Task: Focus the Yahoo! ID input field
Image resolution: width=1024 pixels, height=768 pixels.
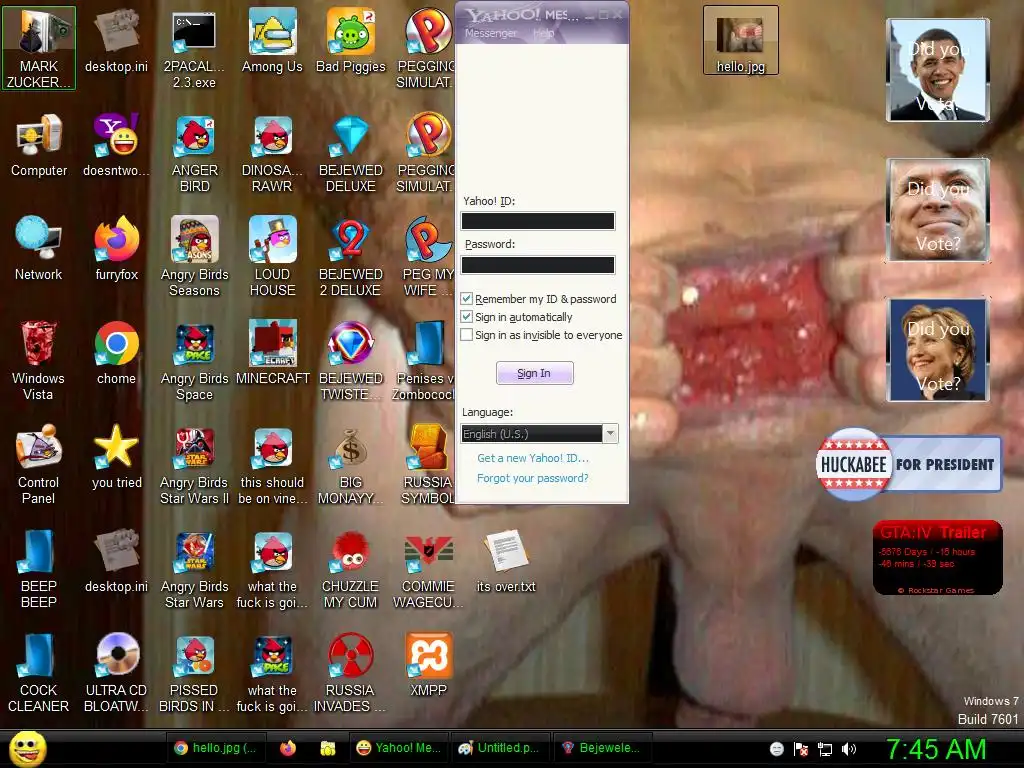Action: tap(538, 221)
